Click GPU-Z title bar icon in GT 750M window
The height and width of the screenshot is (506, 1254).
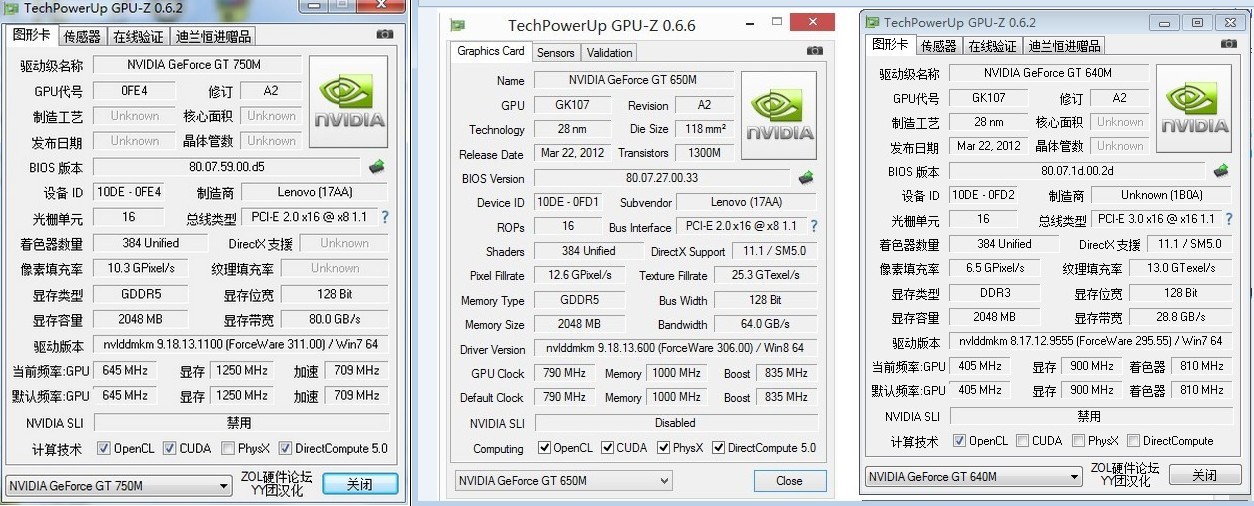pyautogui.click(x=12, y=8)
